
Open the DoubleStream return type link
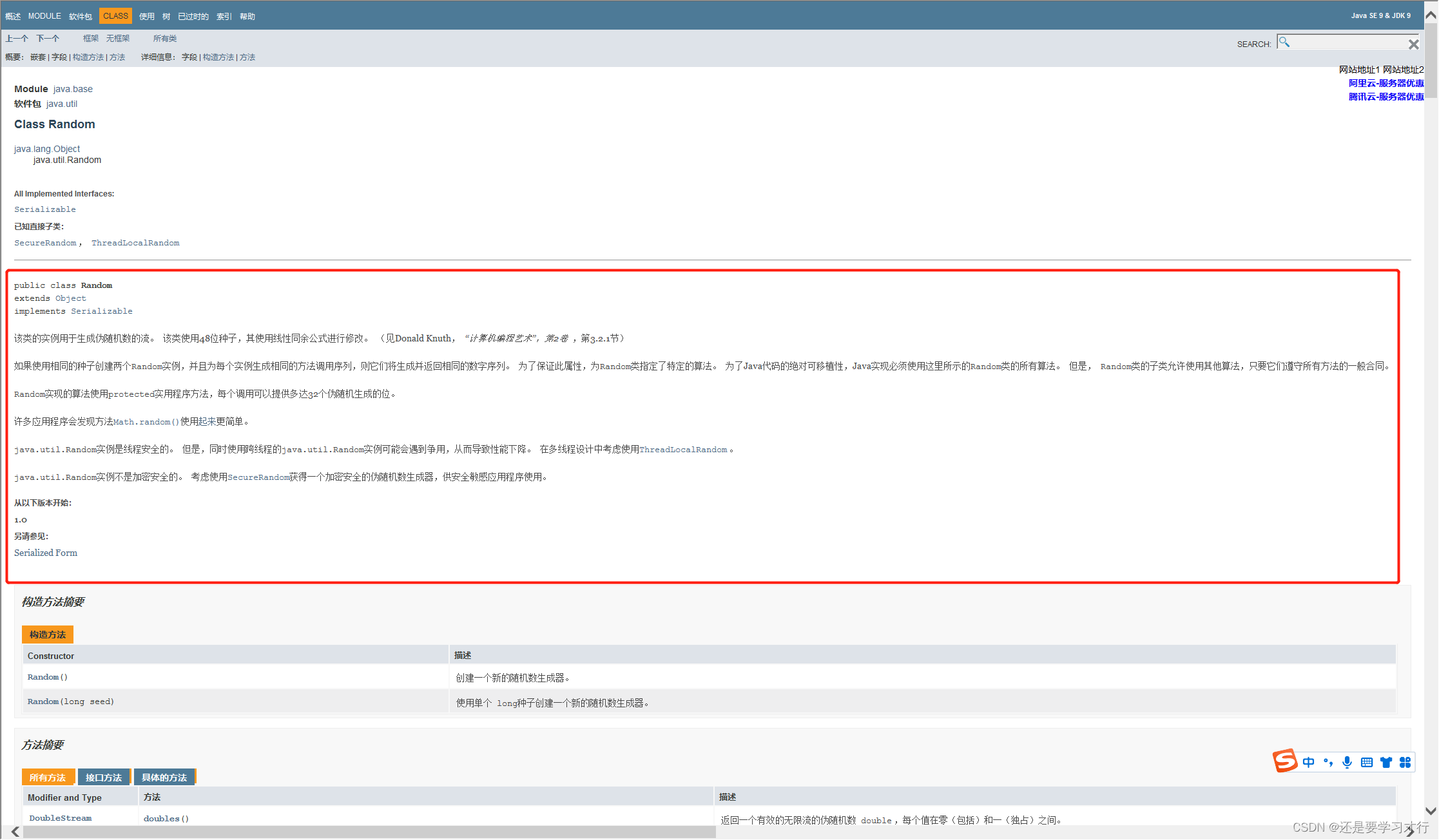[61, 818]
